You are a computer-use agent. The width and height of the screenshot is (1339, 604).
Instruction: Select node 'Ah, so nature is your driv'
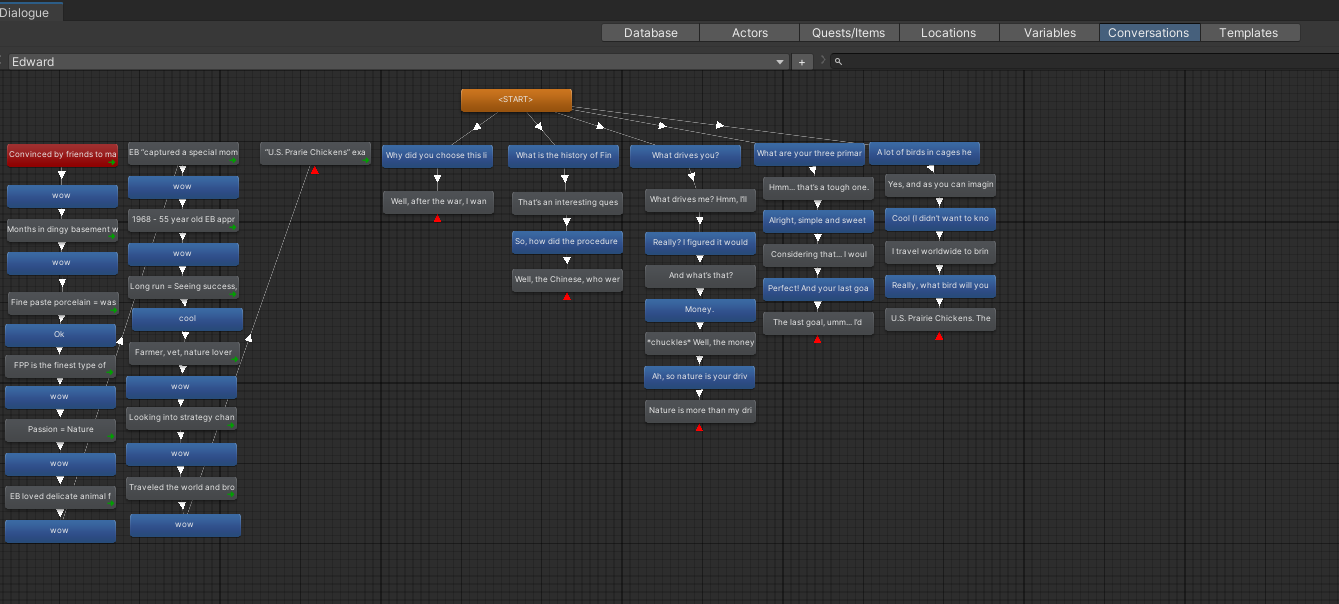699,378
